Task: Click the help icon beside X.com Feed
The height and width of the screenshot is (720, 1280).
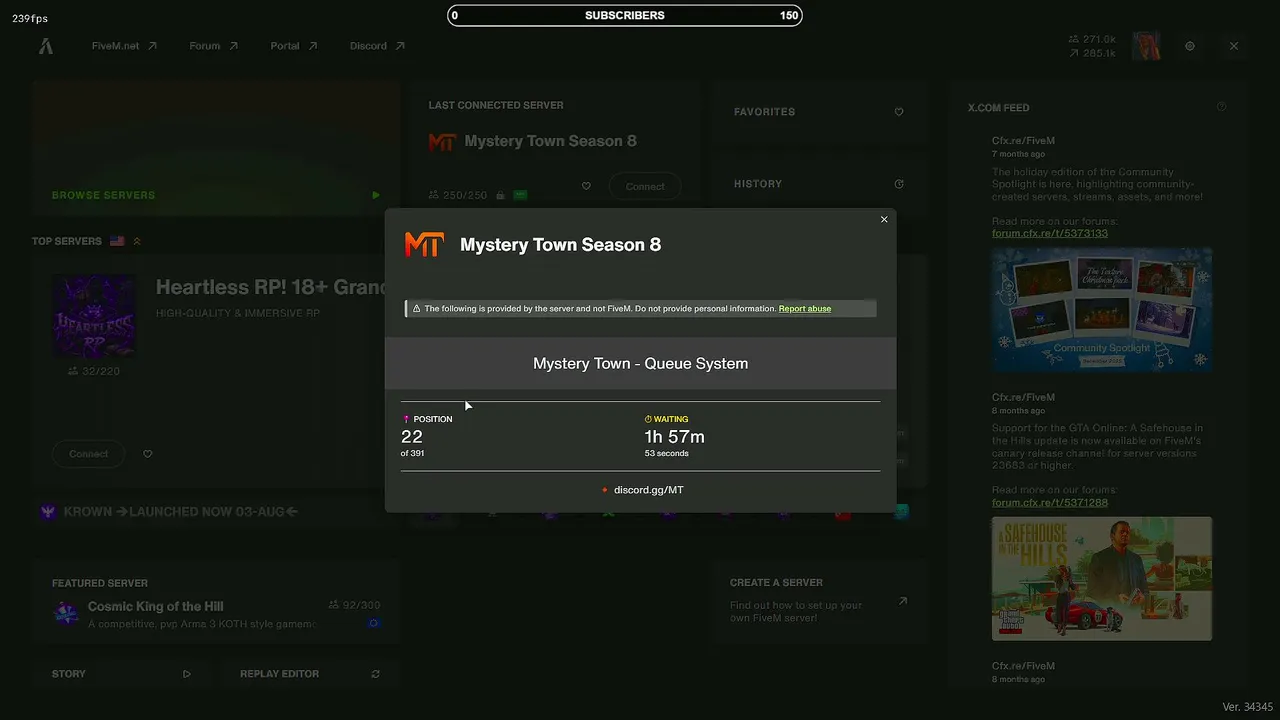Action: click(1221, 107)
